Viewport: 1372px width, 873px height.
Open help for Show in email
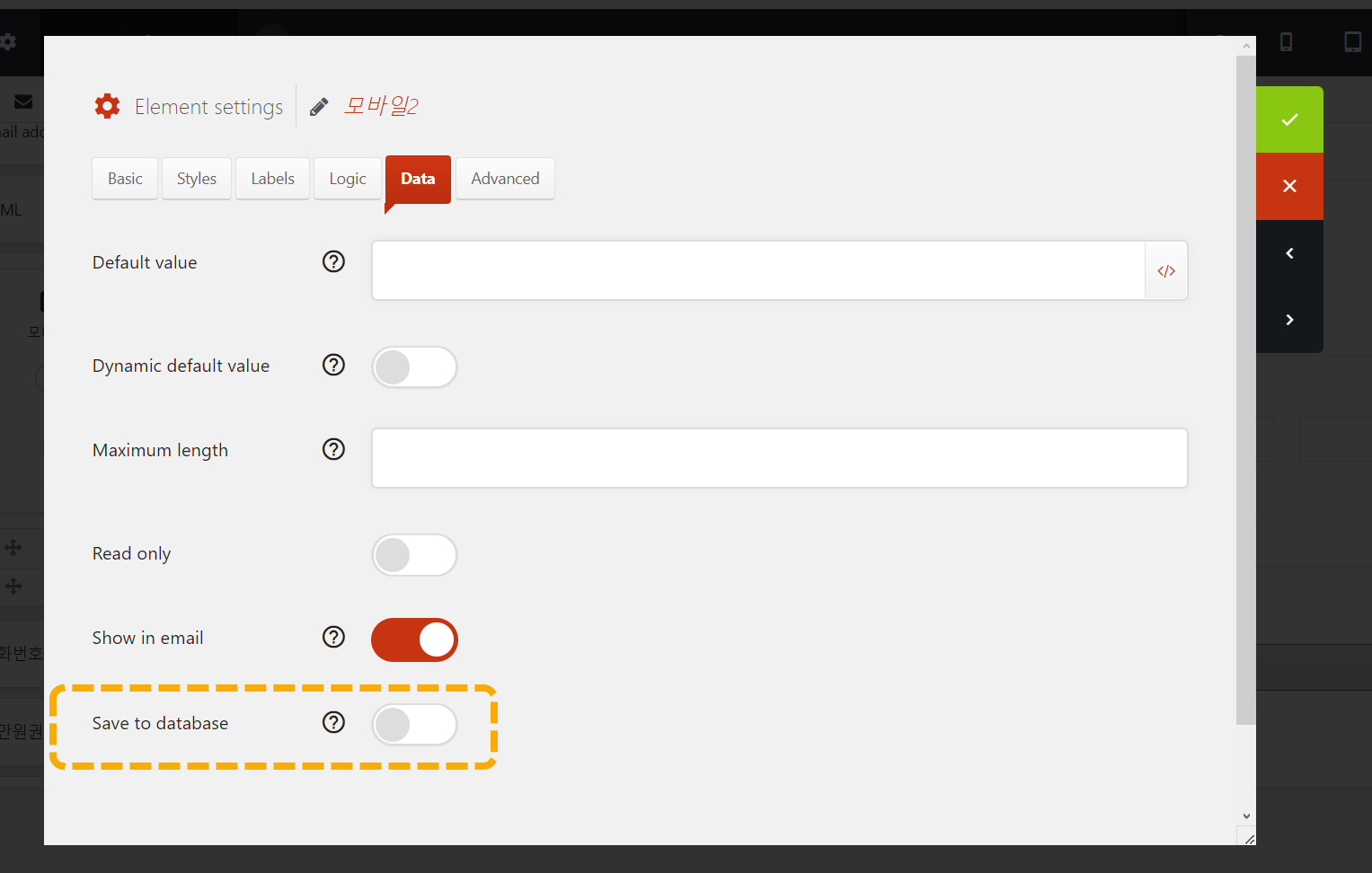click(333, 637)
